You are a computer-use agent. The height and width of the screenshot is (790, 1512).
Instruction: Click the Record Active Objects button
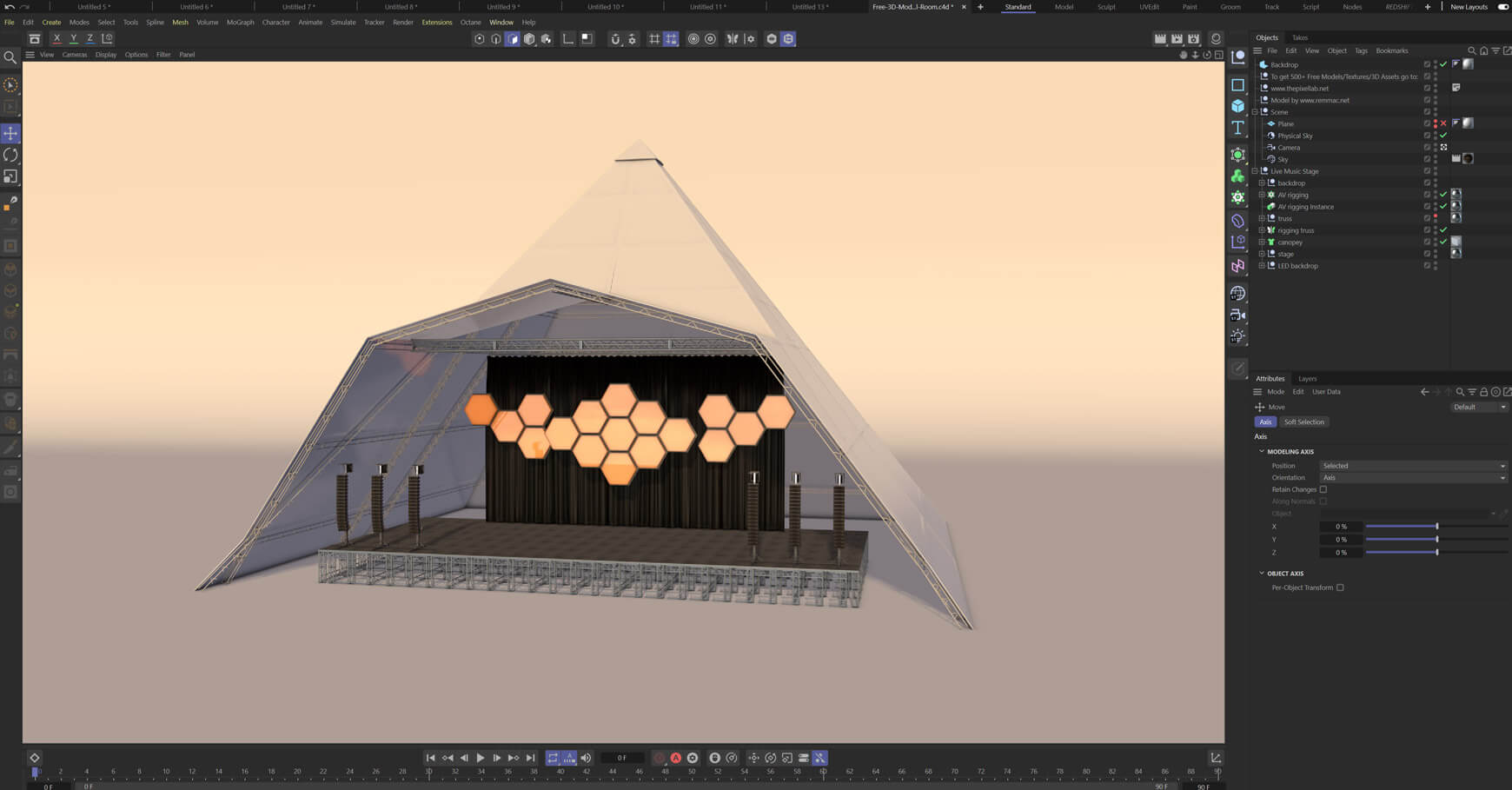click(x=659, y=758)
